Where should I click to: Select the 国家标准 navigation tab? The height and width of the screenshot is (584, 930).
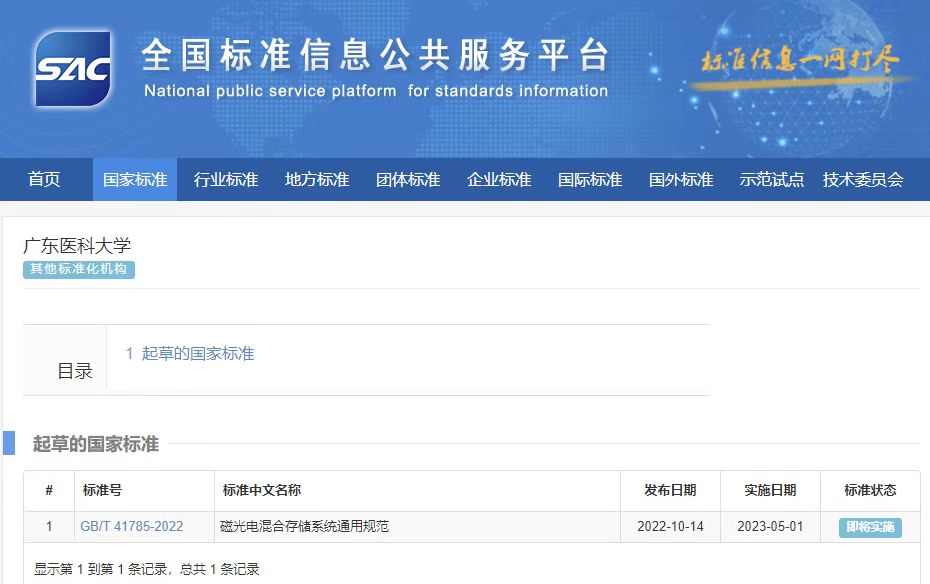(x=135, y=179)
